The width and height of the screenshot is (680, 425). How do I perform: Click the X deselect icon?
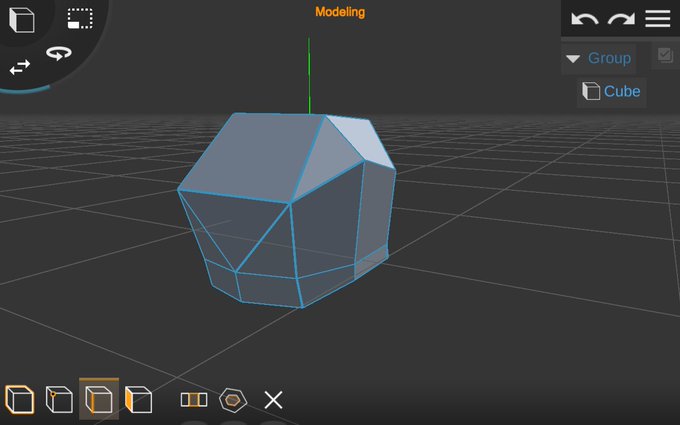[273, 399]
